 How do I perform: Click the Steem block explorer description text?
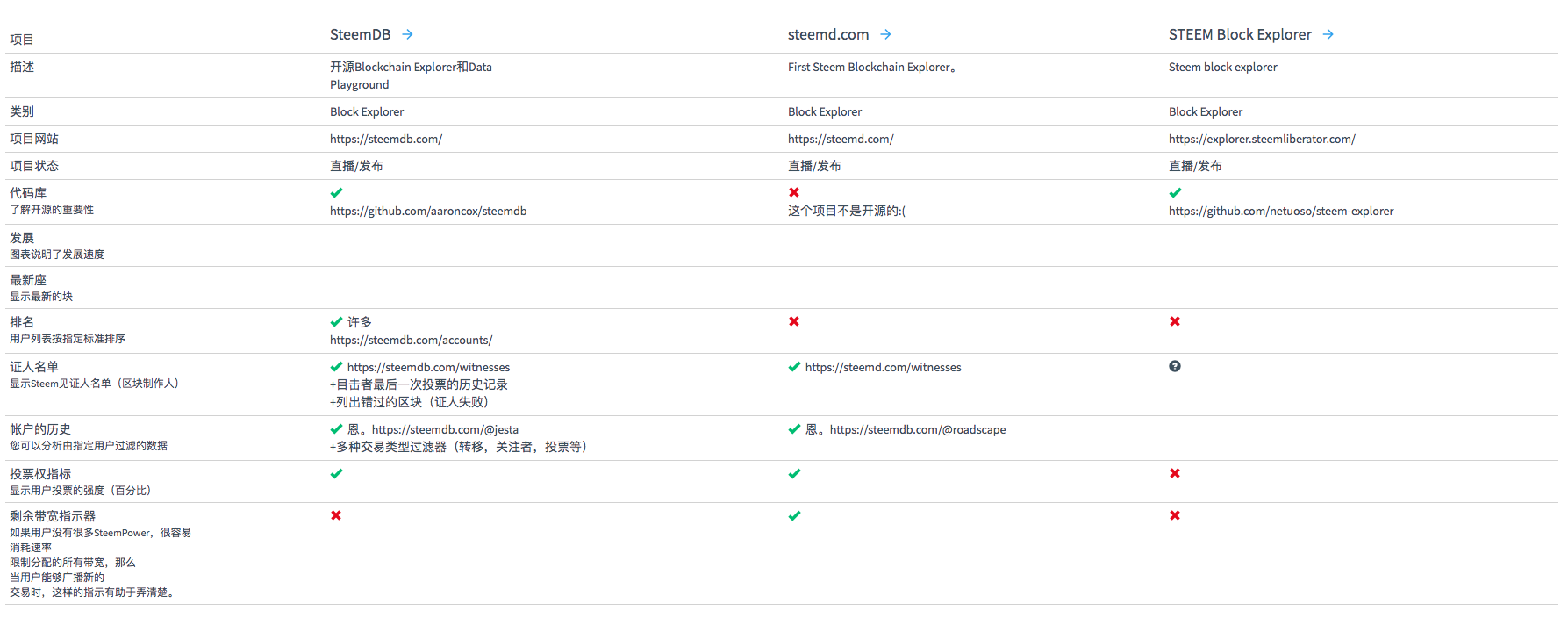click(1223, 67)
